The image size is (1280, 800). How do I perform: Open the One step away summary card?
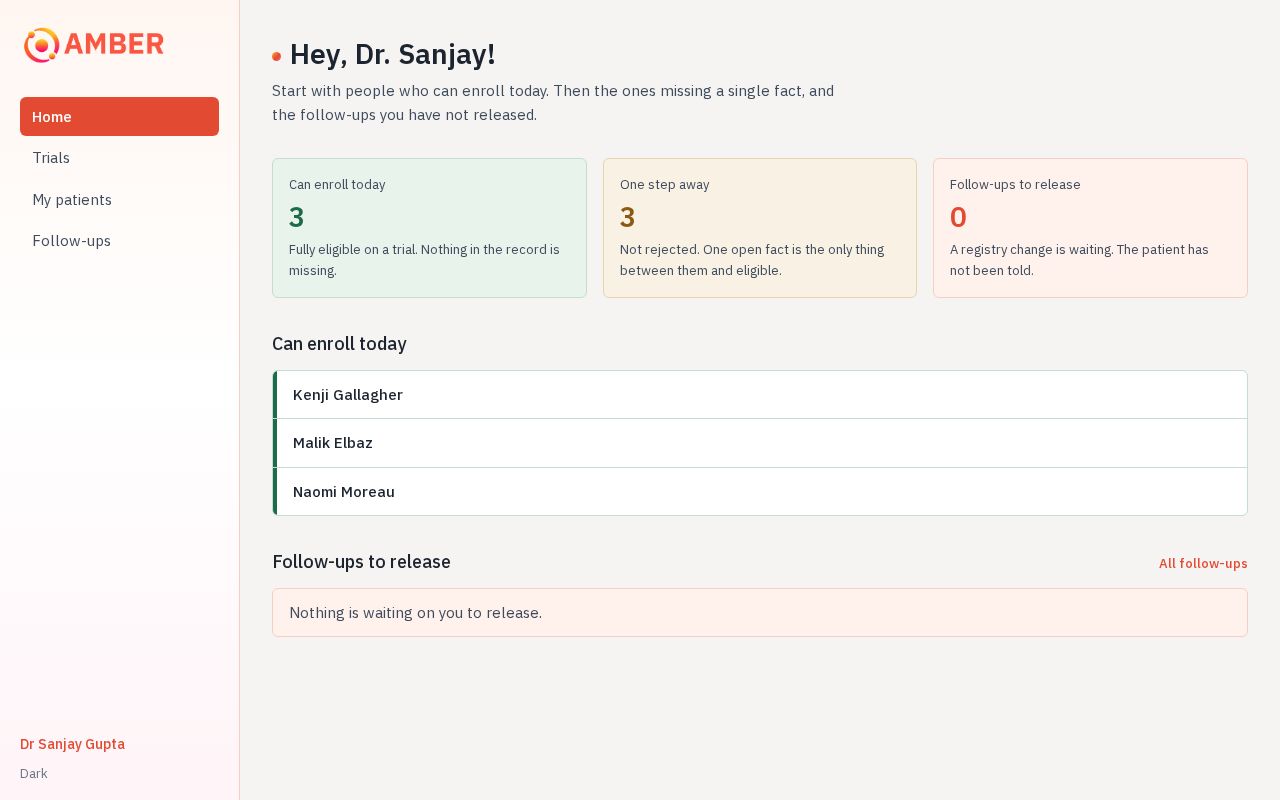coord(760,228)
